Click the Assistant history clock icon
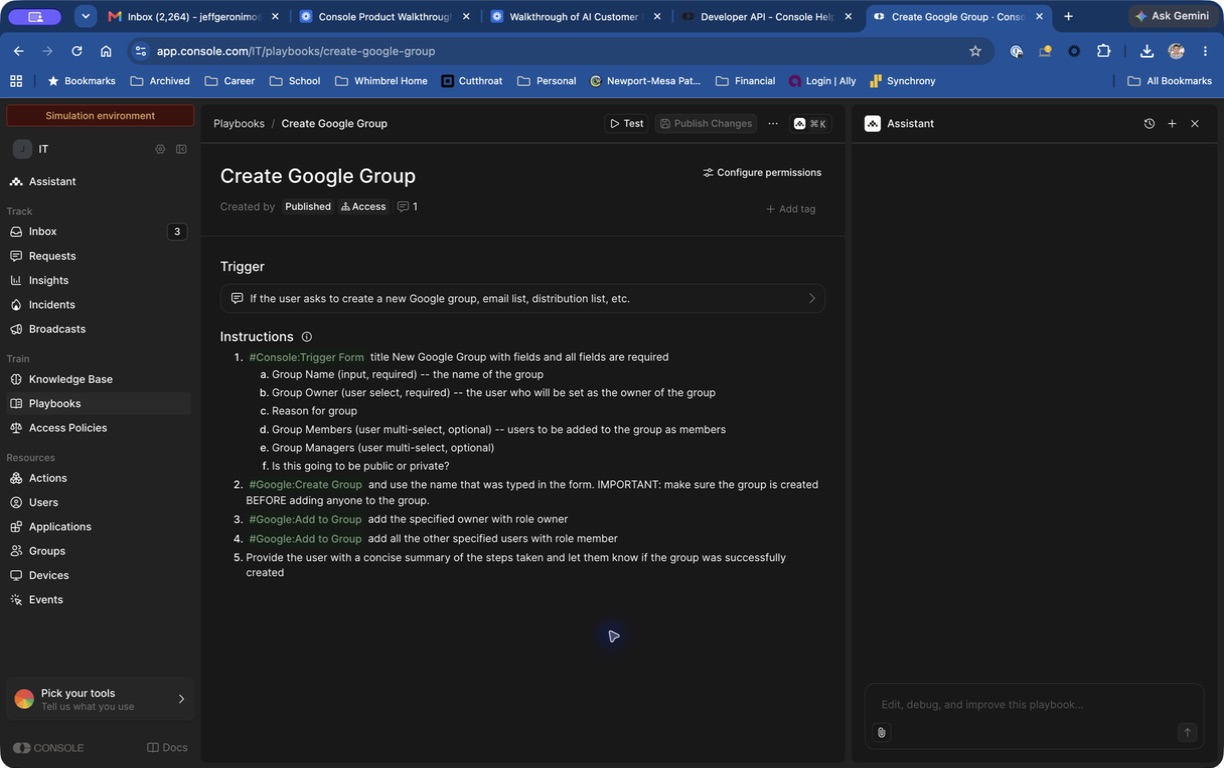 (1149, 123)
